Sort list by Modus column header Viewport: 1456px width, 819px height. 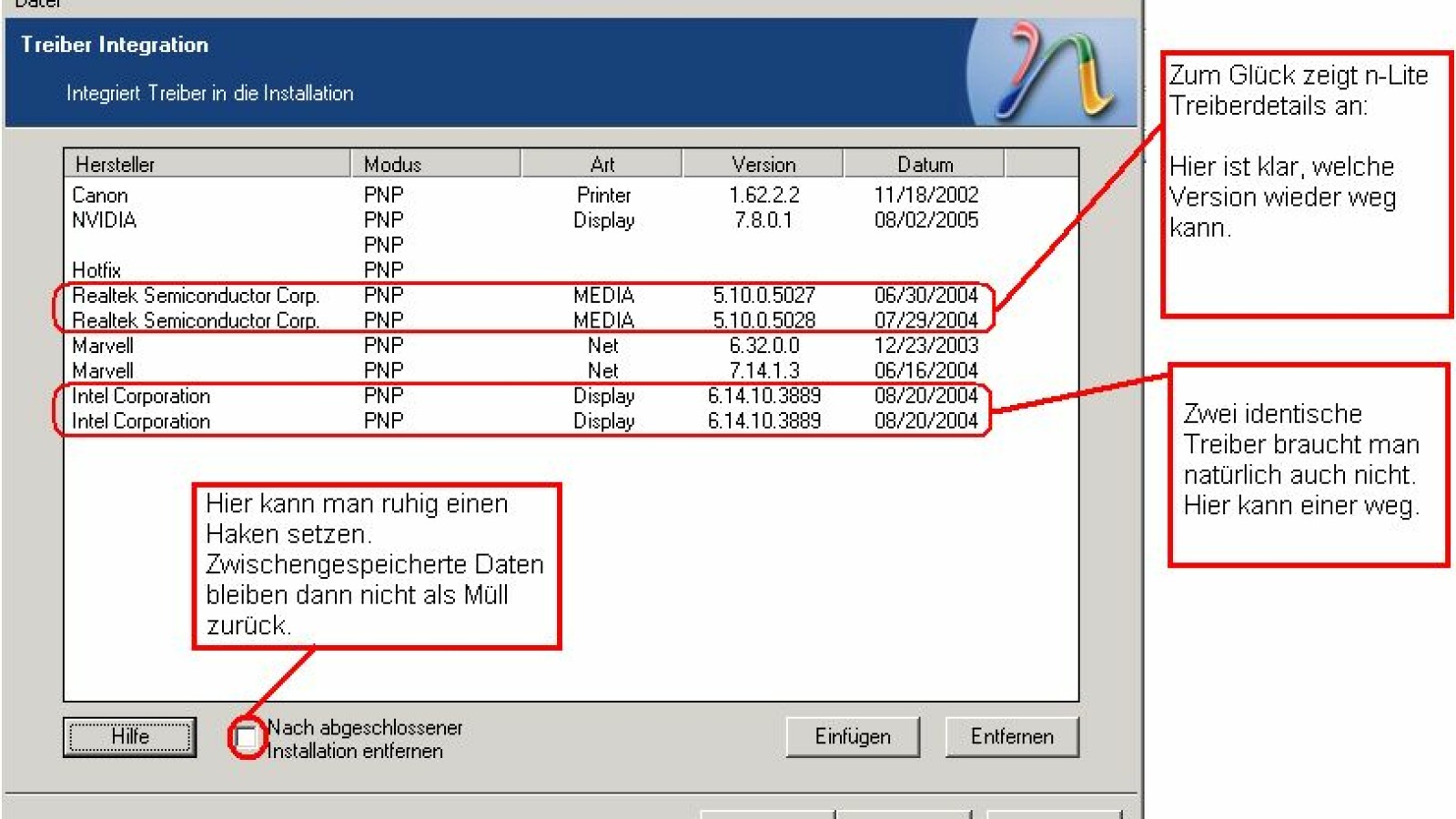[x=435, y=165]
